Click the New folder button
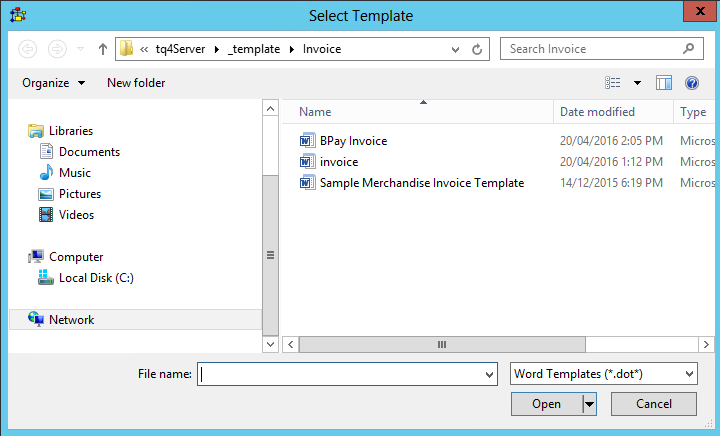The height and width of the screenshot is (436, 720). pos(136,83)
